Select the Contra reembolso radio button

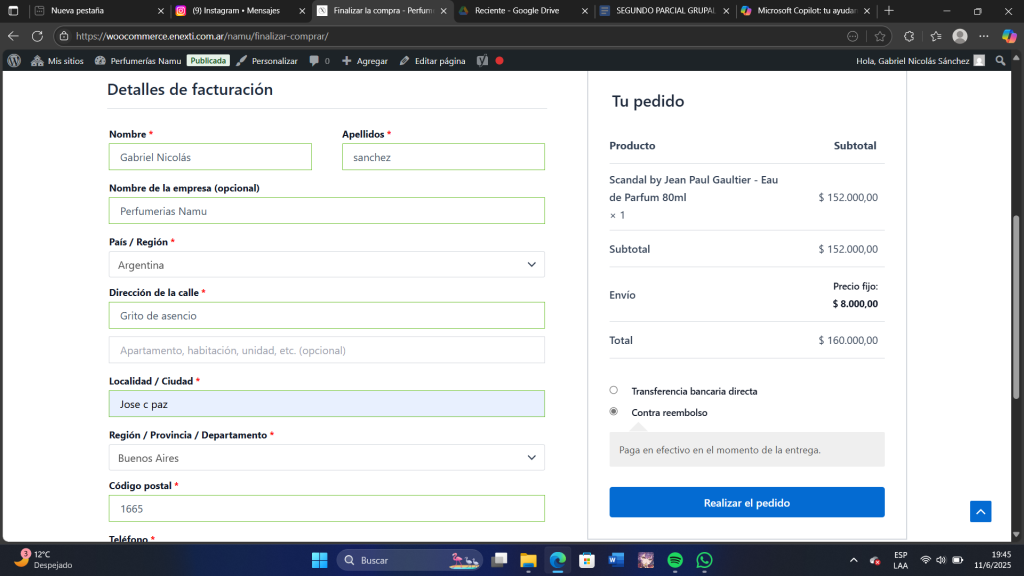[614, 411]
